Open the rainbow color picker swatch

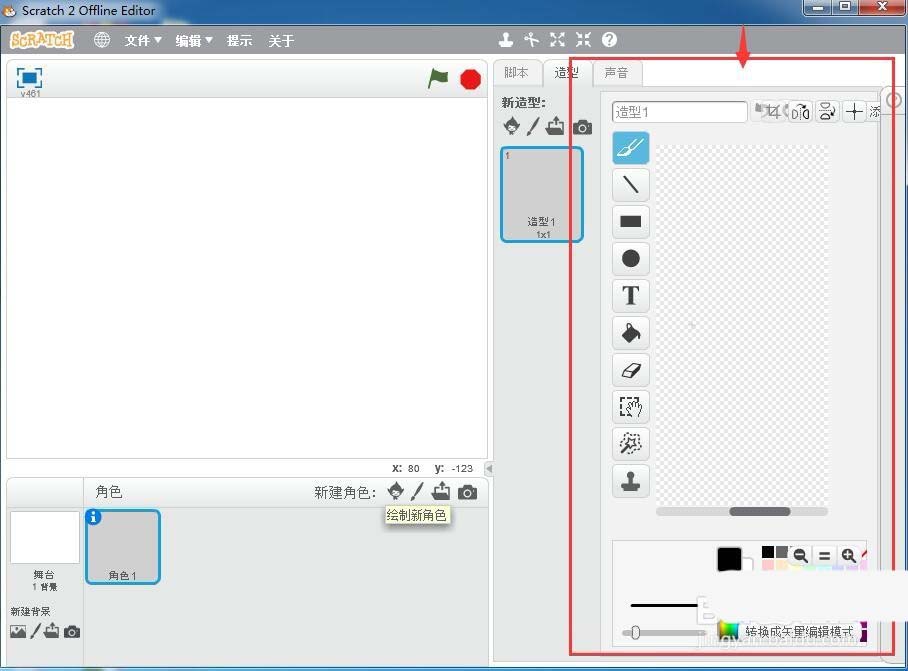(728, 630)
